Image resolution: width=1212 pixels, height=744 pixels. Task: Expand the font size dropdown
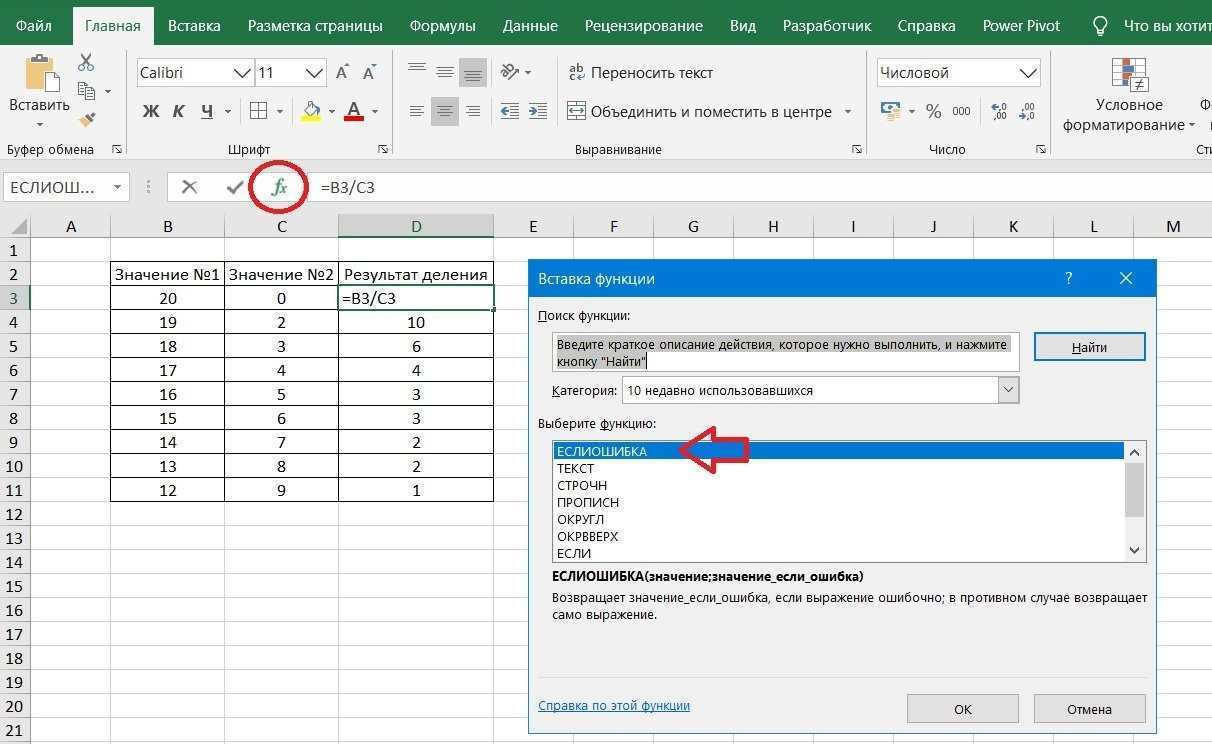pos(315,72)
